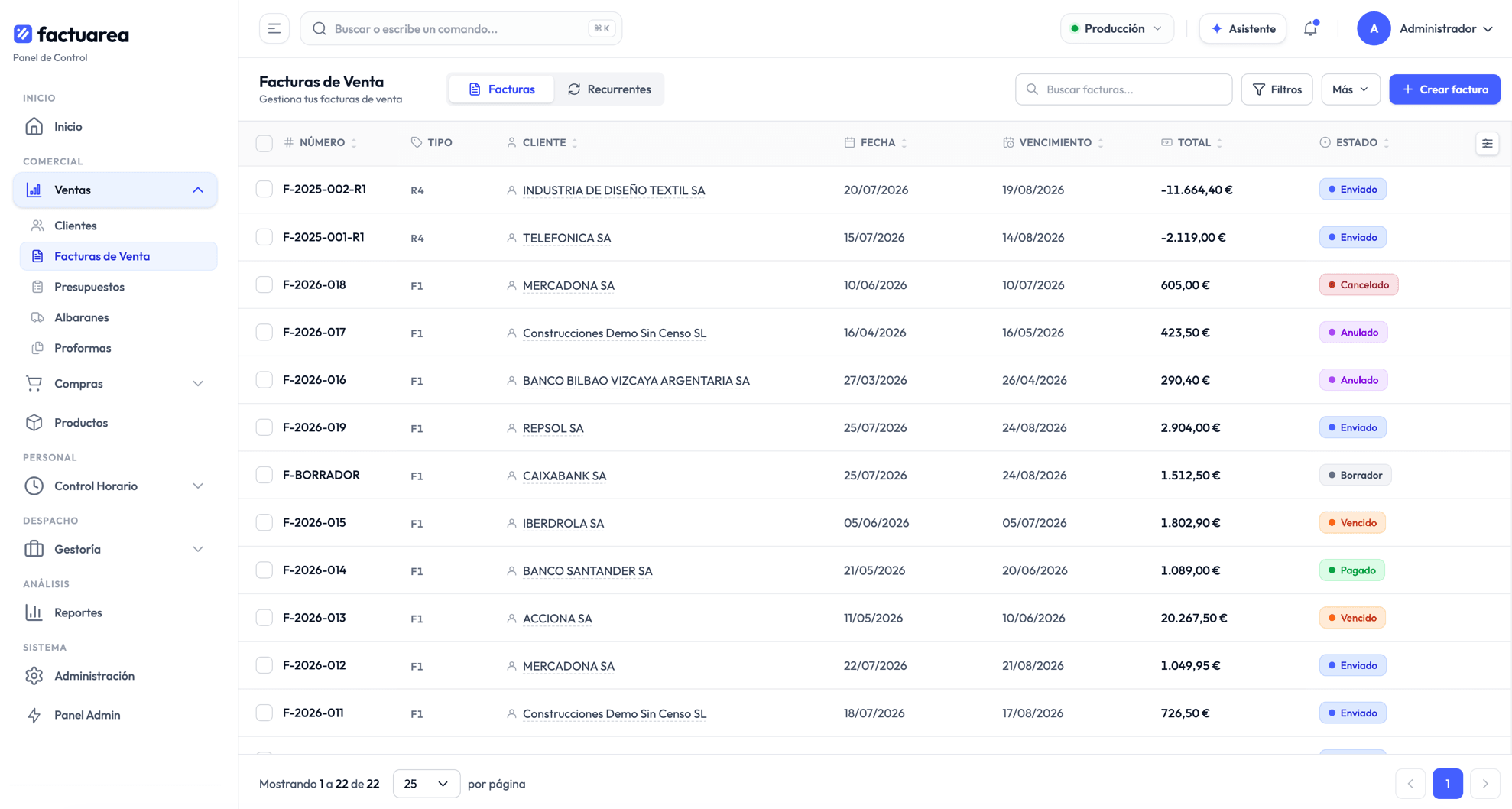Screen dimensions: 1512x809
Task: Change rows per page dropdown
Action: pyautogui.click(x=427, y=784)
